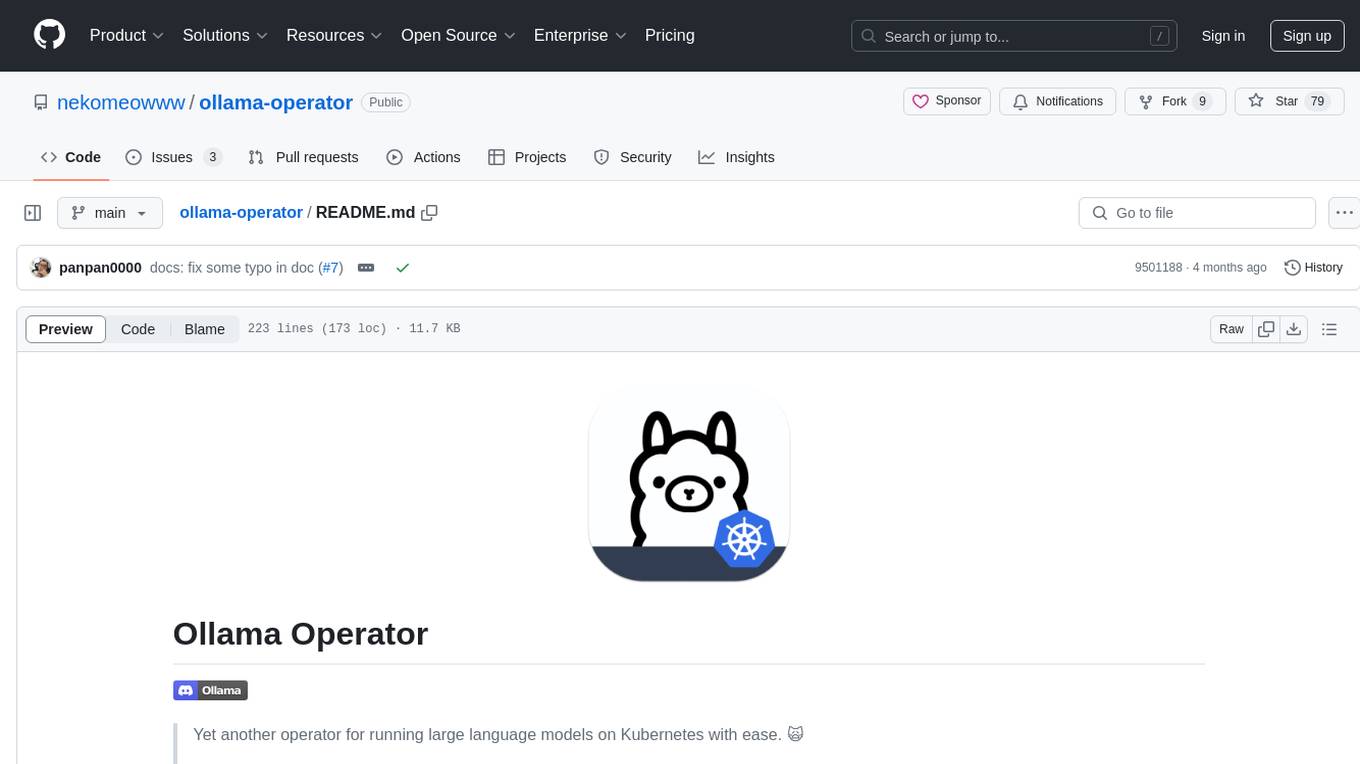The width and height of the screenshot is (1360, 764).
Task: Switch to the Pull requests tab
Action: (x=303, y=157)
